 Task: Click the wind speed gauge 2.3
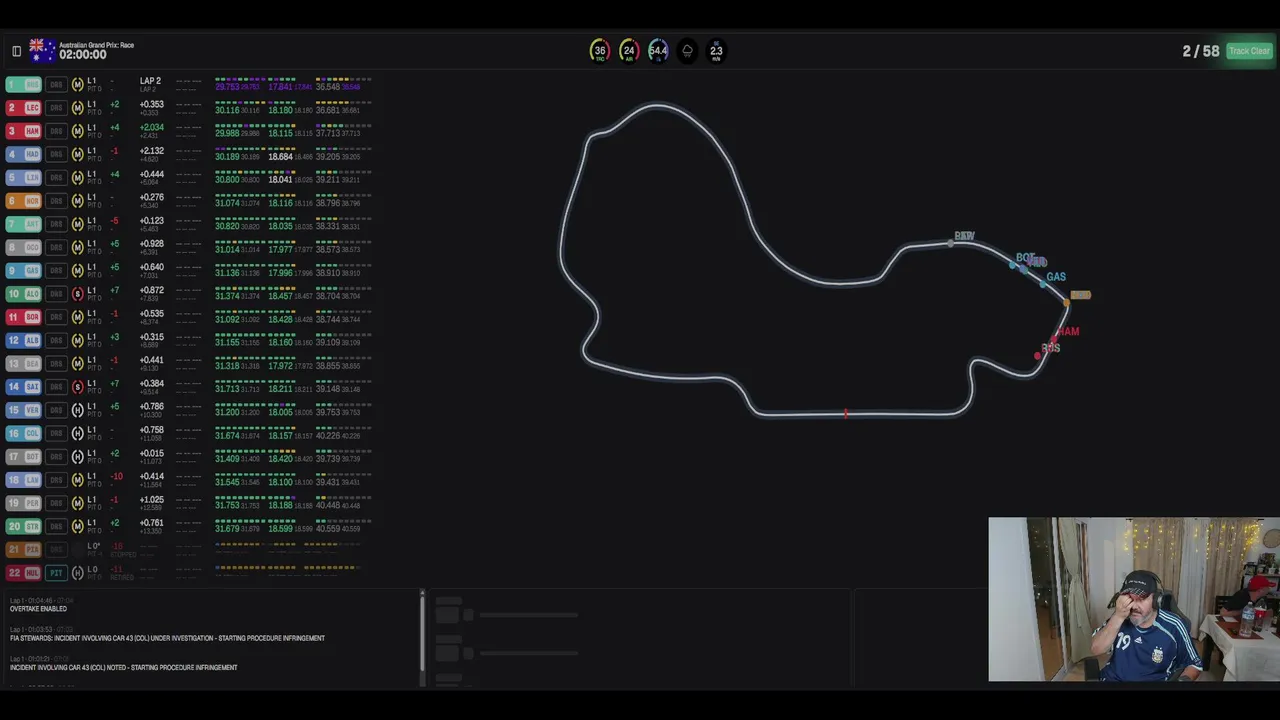point(716,51)
